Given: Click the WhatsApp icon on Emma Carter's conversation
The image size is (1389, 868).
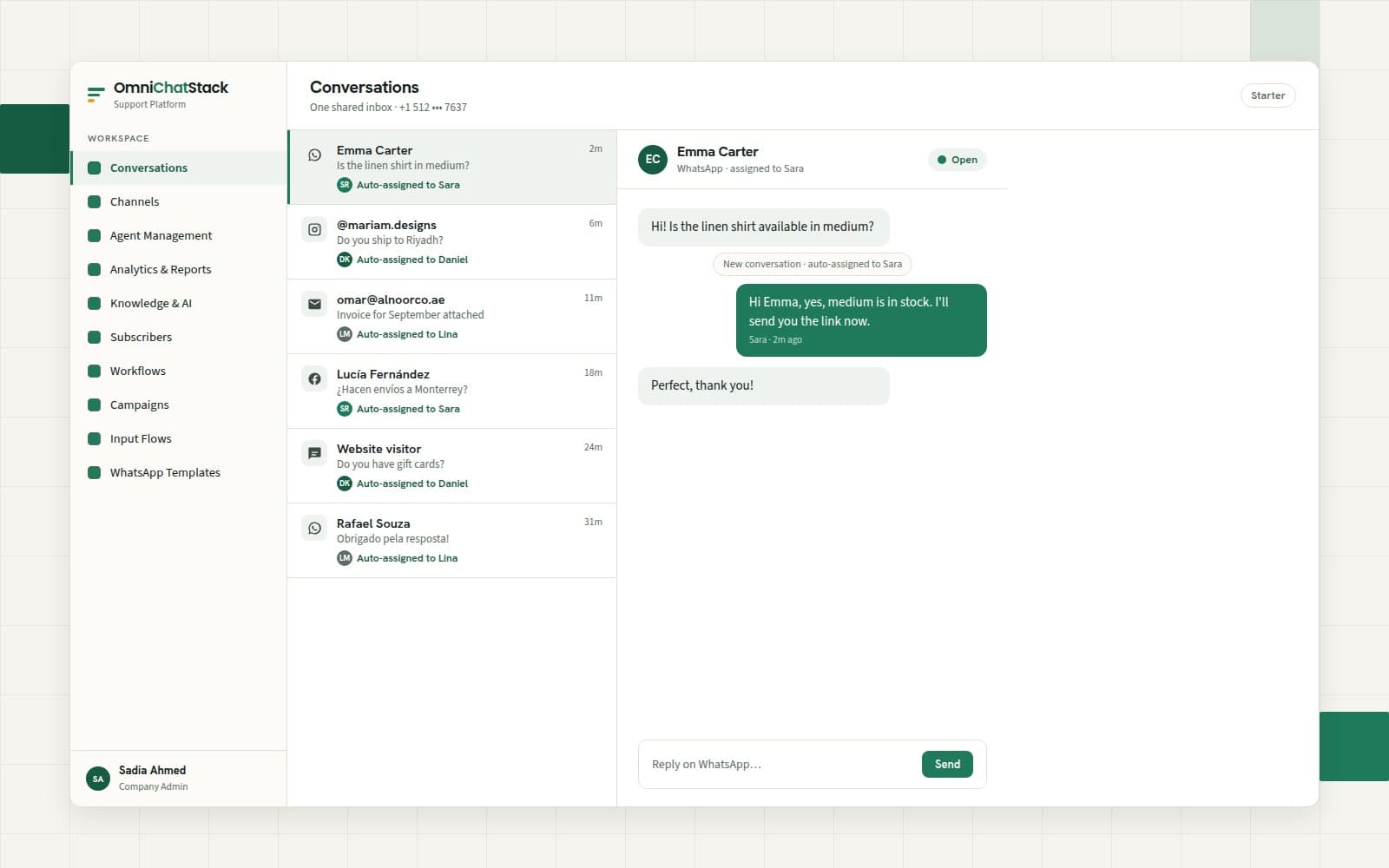Looking at the screenshot, I should [314, 155].
